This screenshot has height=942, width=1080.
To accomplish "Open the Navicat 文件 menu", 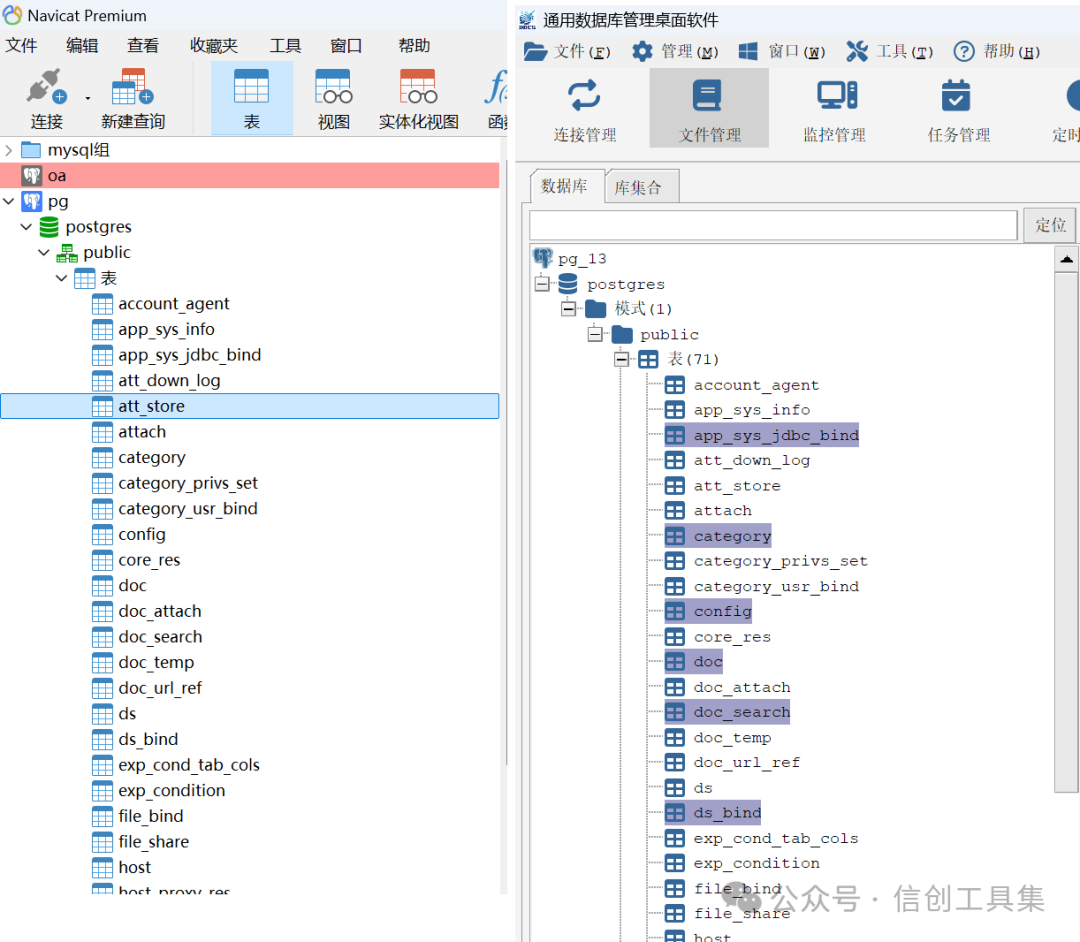I will 21,45.
